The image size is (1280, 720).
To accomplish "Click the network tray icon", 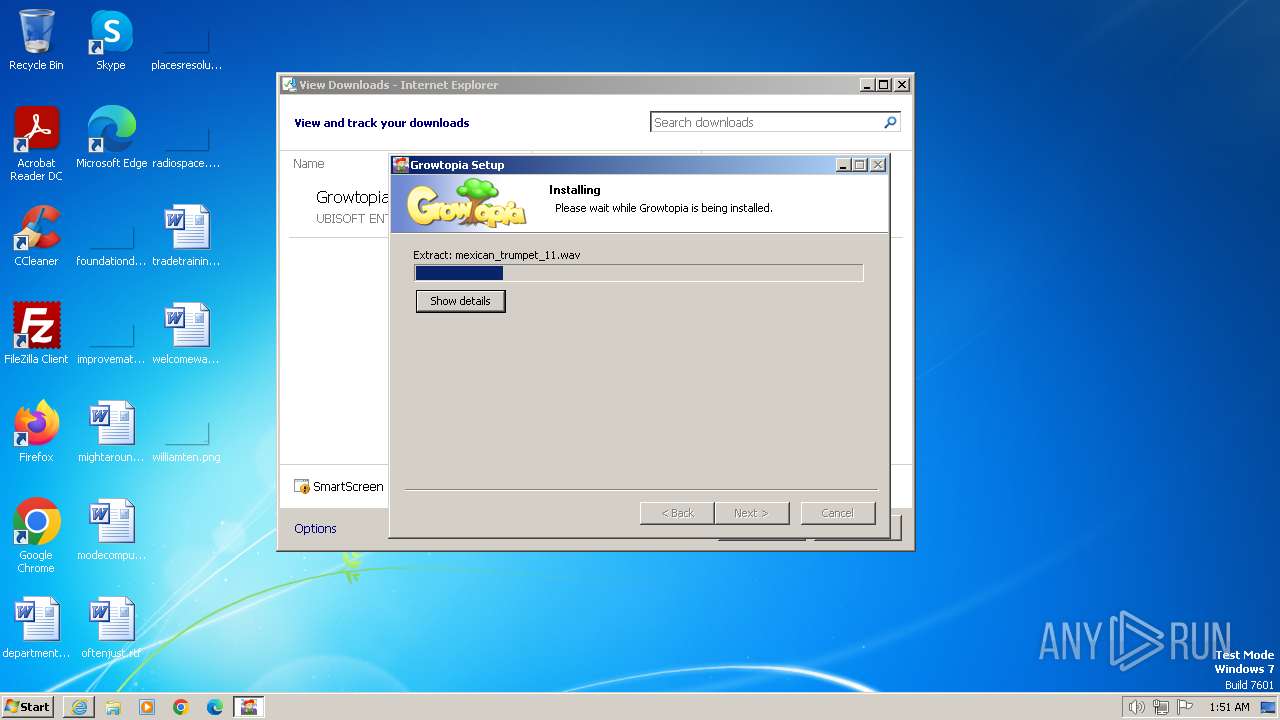I will coord(1161,707).
